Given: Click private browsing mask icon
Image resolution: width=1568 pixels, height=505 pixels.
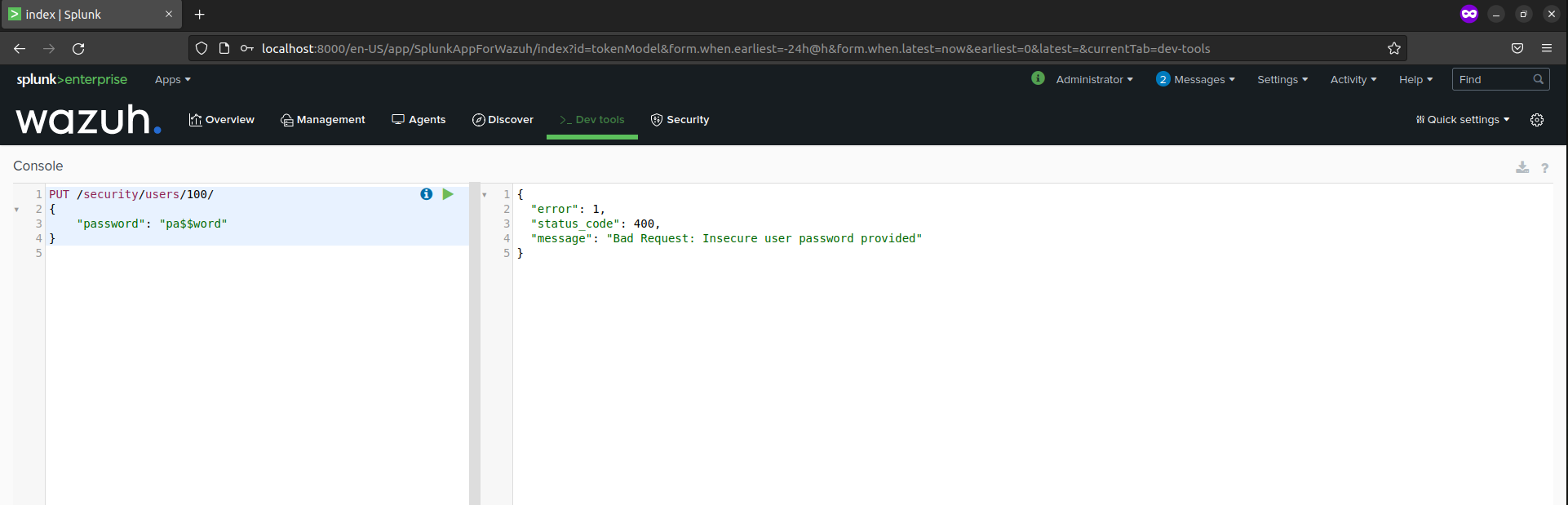Looking at the screenshot, I should click(x=1469, y=14).
